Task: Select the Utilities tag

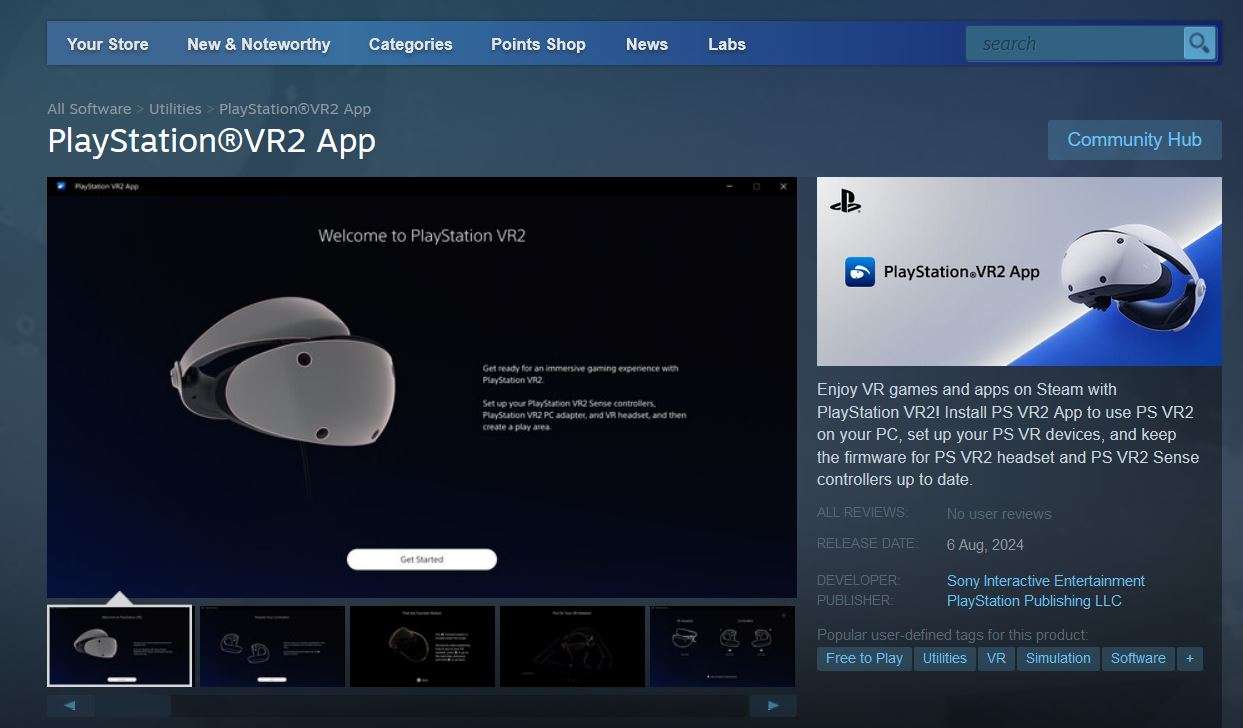Action: [944, 658]
